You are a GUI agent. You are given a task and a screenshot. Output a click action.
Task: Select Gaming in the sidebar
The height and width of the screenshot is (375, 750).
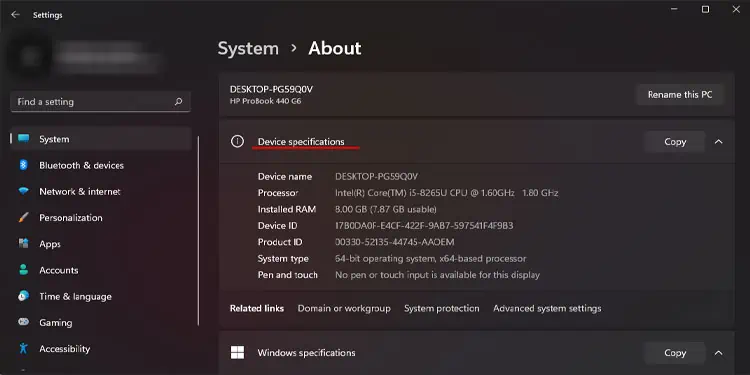click(101, 322)
